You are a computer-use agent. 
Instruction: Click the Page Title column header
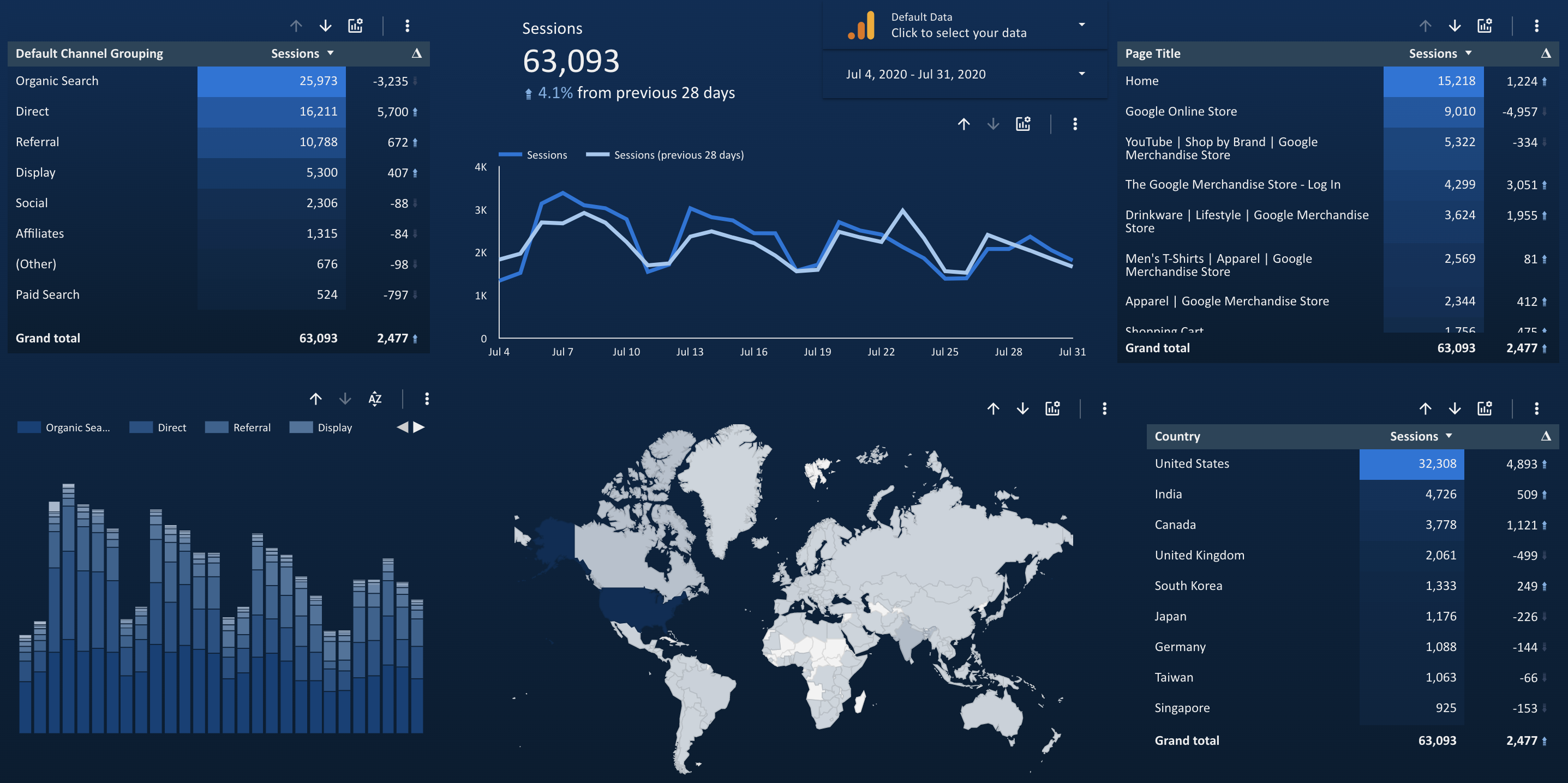(1152, 53)
